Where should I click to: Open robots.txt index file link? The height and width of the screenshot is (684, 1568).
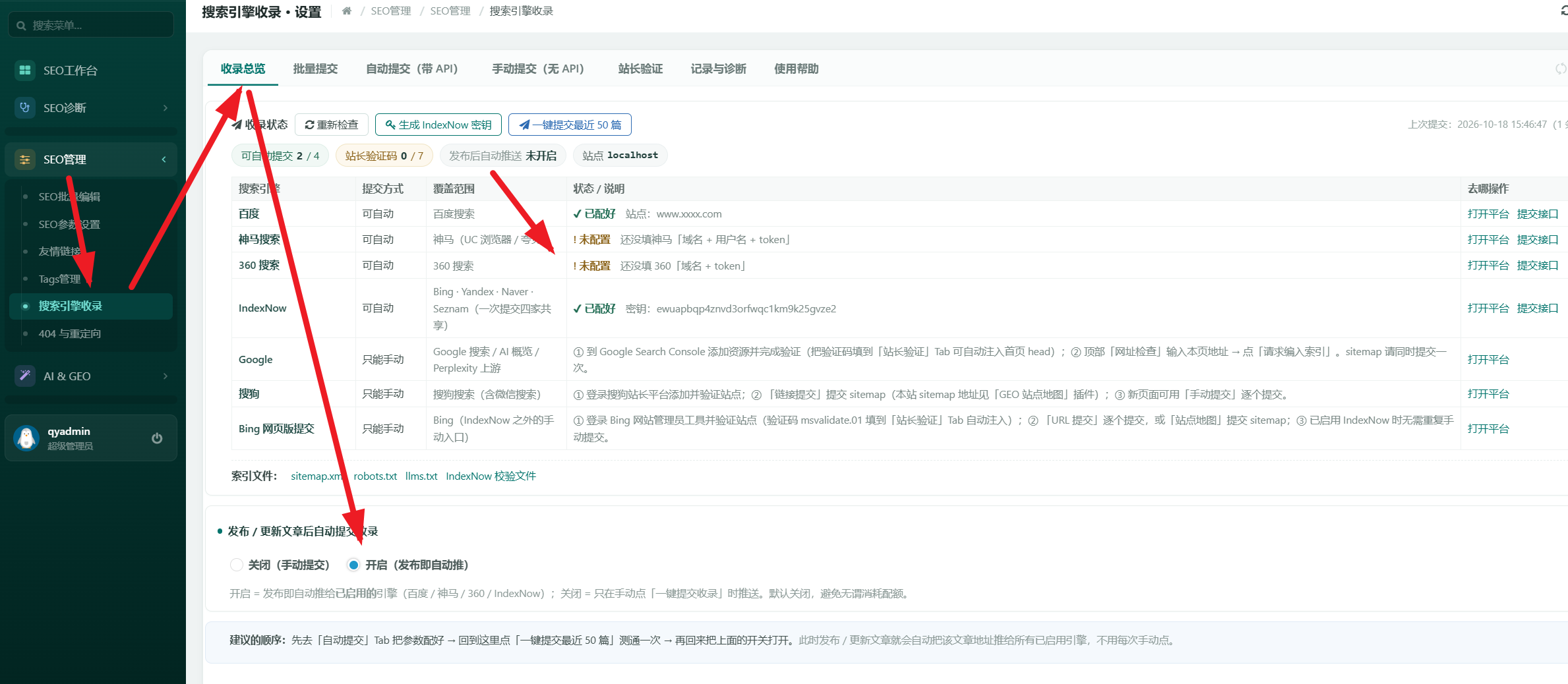(375, 476)
